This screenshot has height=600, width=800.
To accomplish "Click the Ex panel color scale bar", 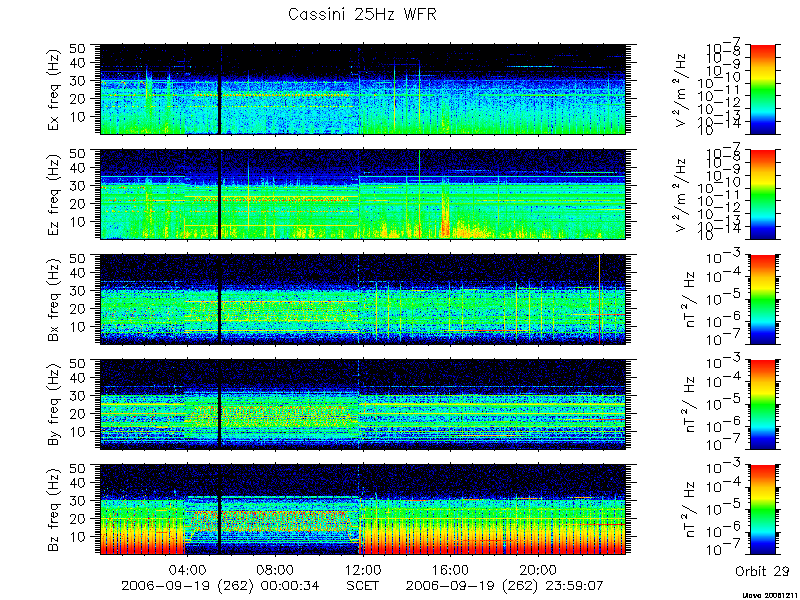I will coord(763,89).
